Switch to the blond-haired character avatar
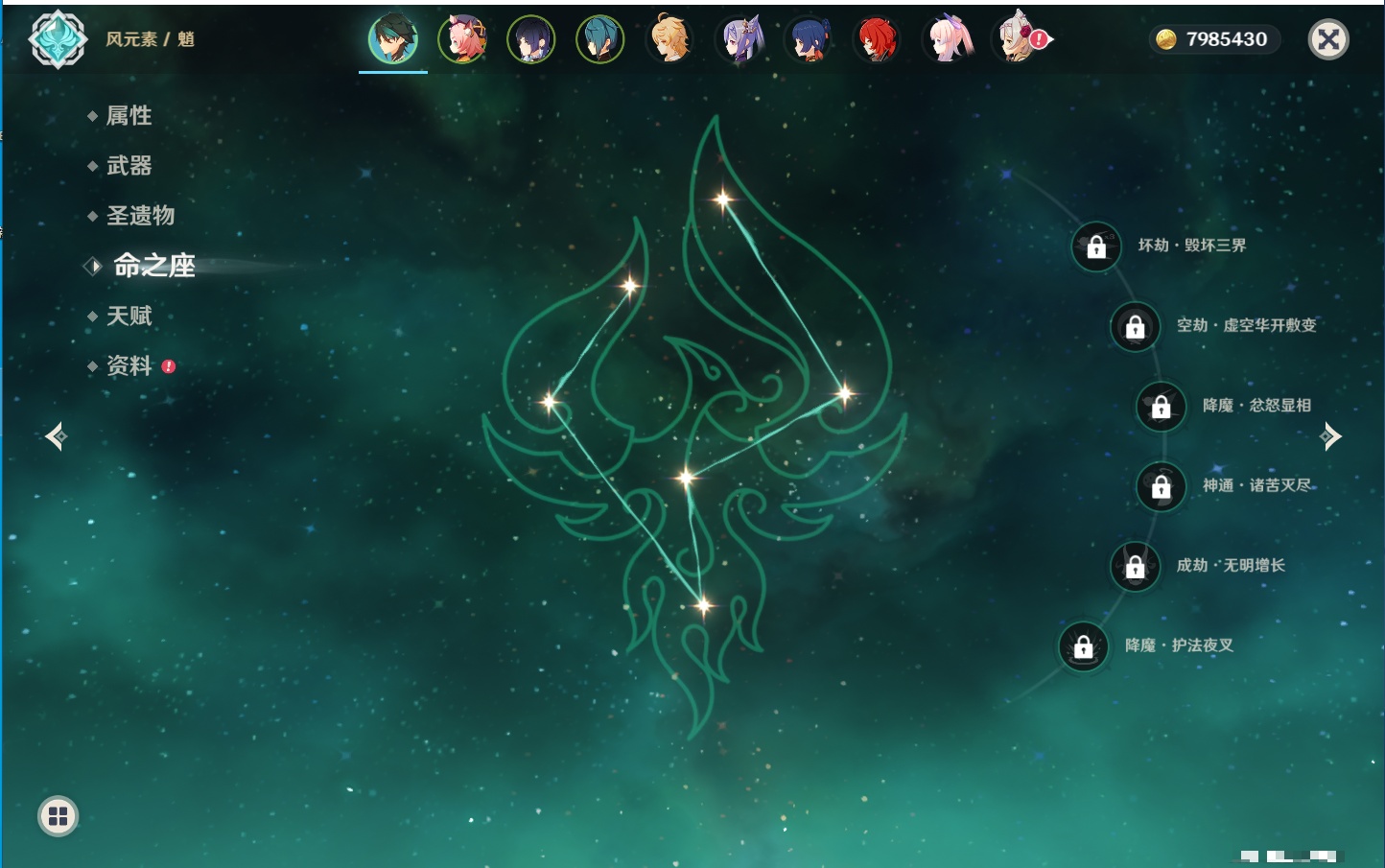This screenshot has height=868, width=1385. 669,40
